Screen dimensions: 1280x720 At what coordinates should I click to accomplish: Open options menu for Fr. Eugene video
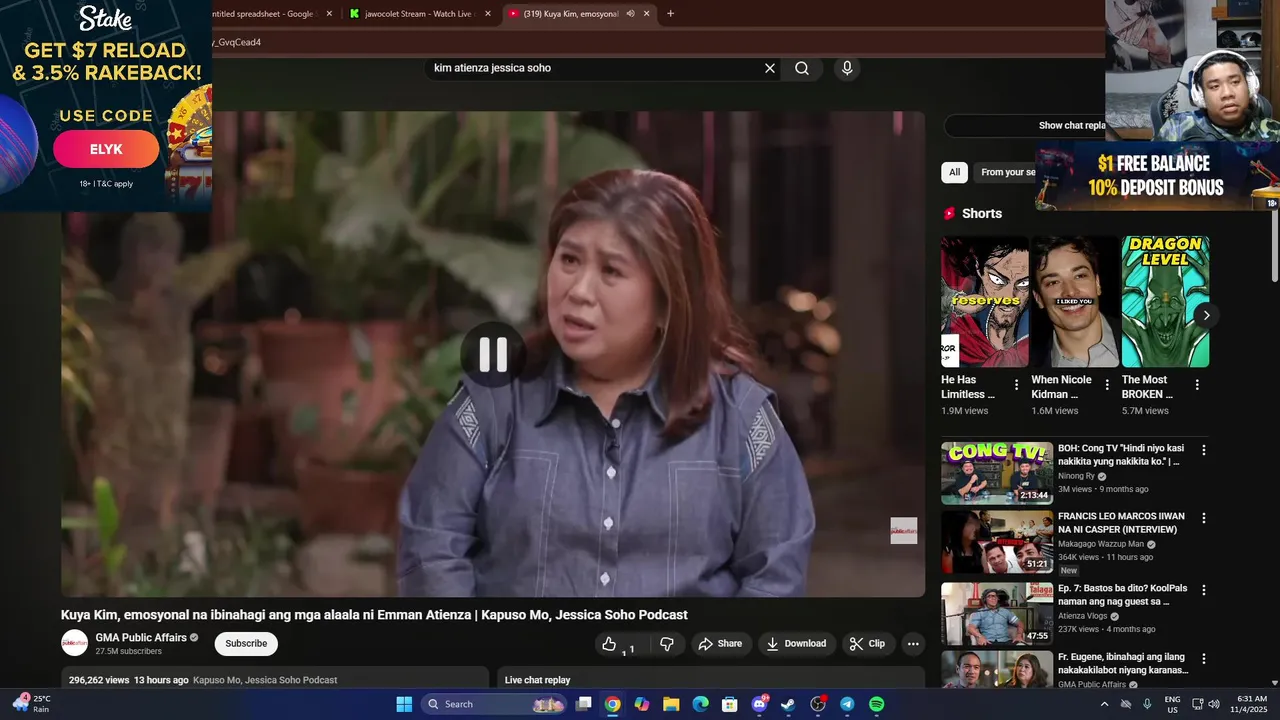[x=1204, y=659]
